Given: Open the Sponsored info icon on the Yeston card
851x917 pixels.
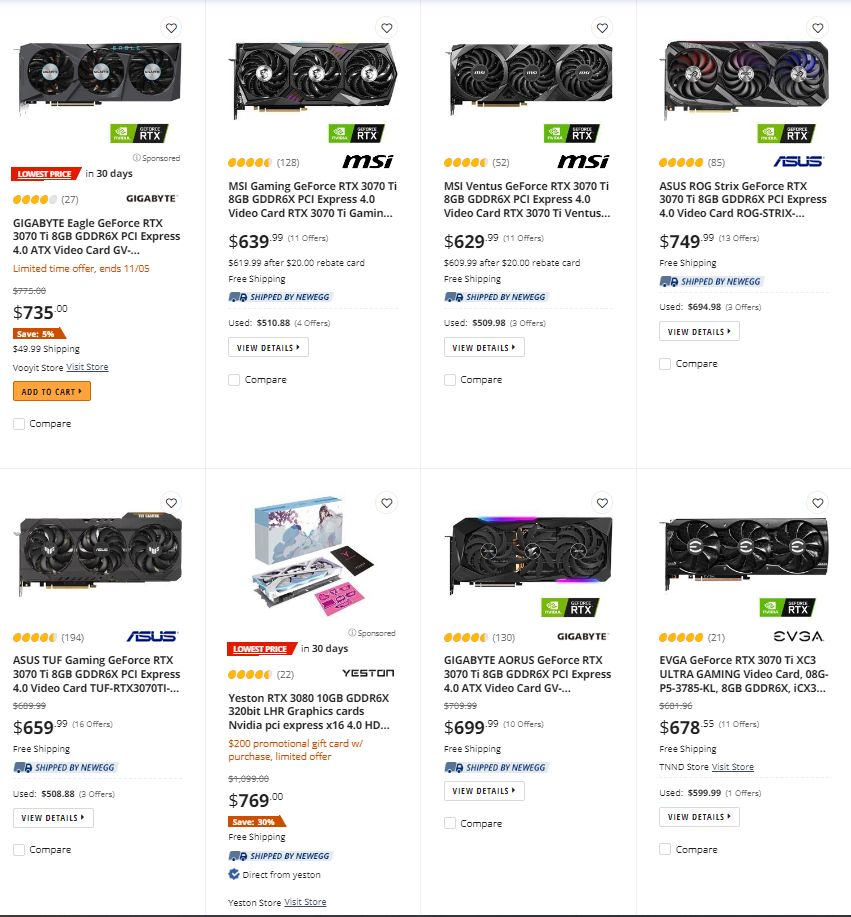Looking at the screenshot, I should tap(350, 632).
